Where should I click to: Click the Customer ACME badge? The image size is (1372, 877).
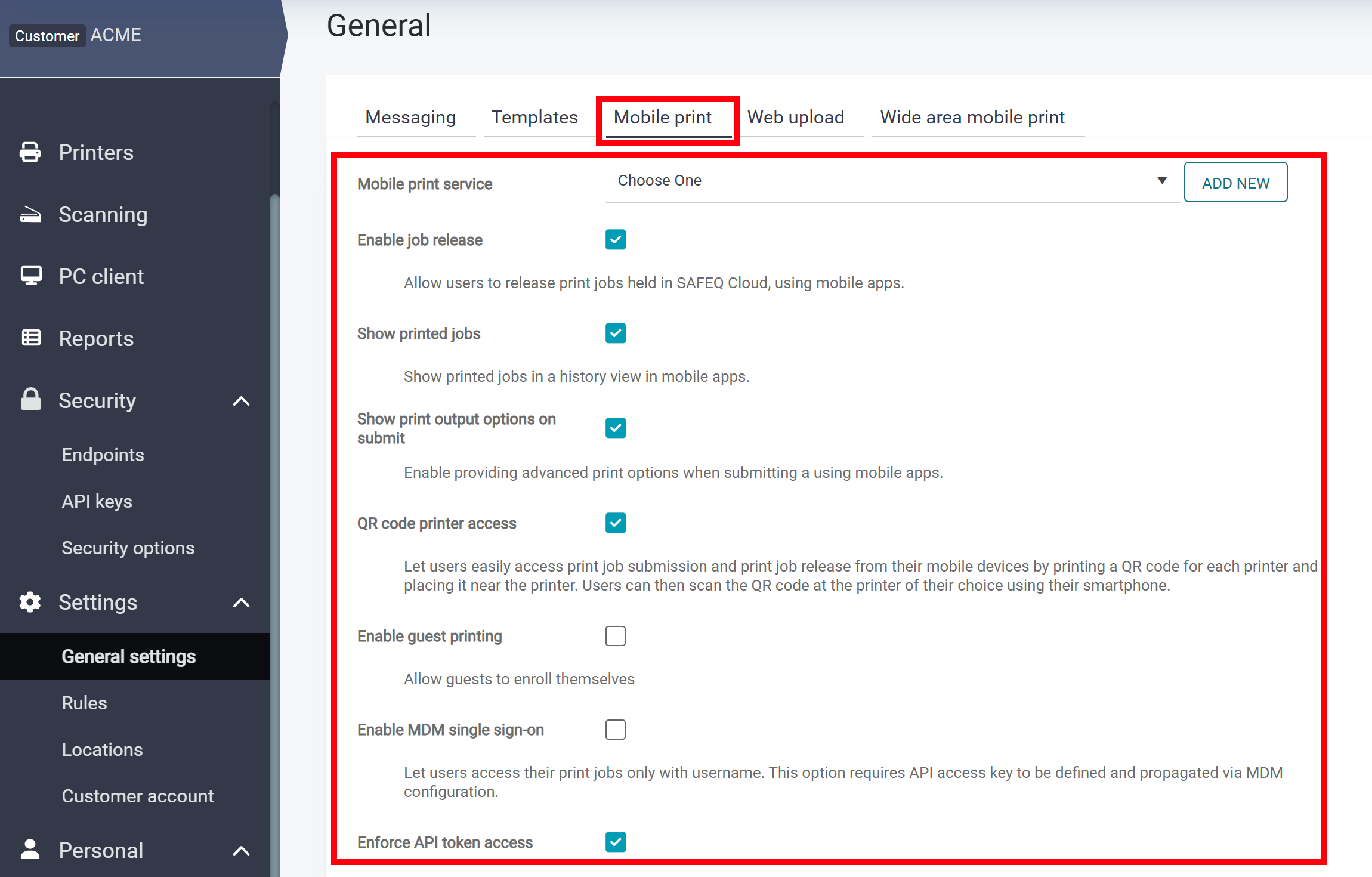click(x=47, y=36)
